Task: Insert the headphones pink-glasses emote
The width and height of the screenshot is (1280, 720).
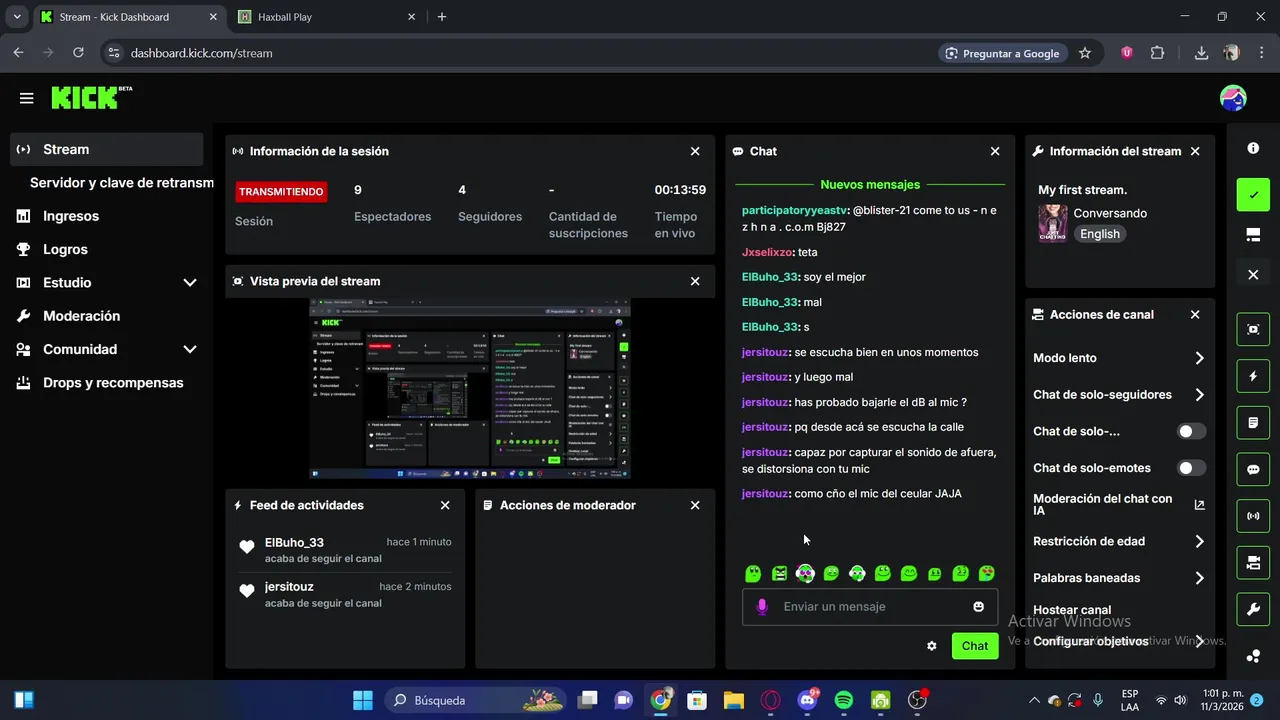Action: (x=805, y=573)
